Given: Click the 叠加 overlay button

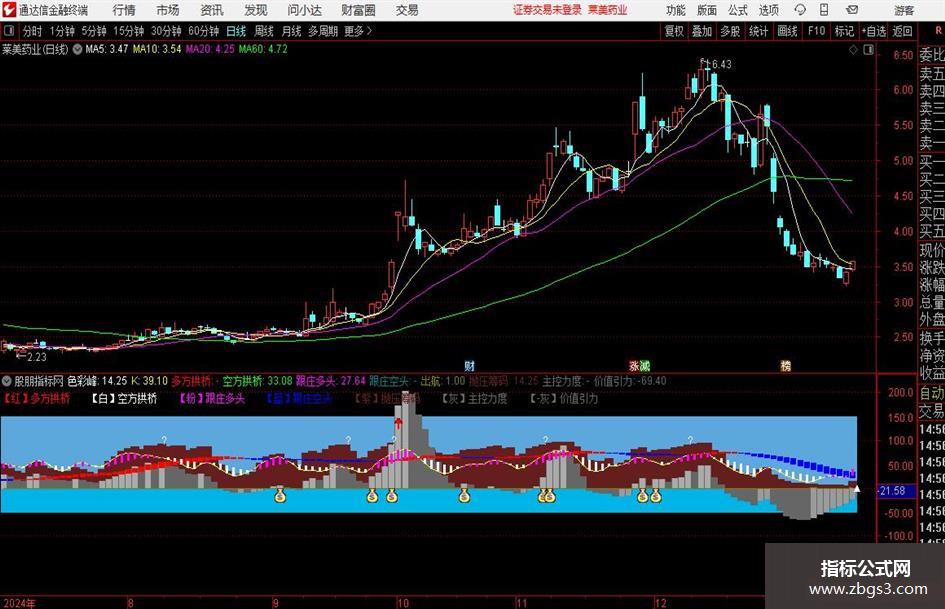Looking at the screenshot, I should click(702, 31).
